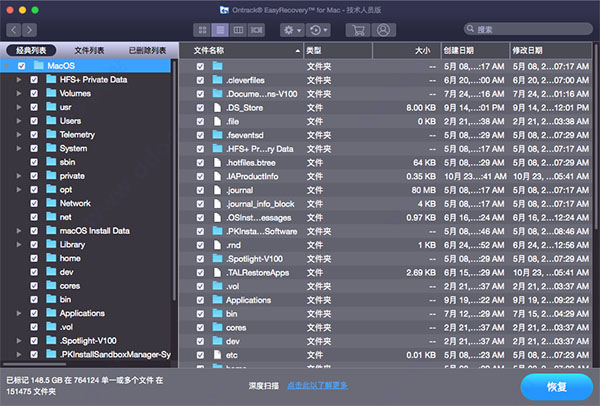Select the home folder icon in tree
This screenshot has width=600, height=406.
51,258
